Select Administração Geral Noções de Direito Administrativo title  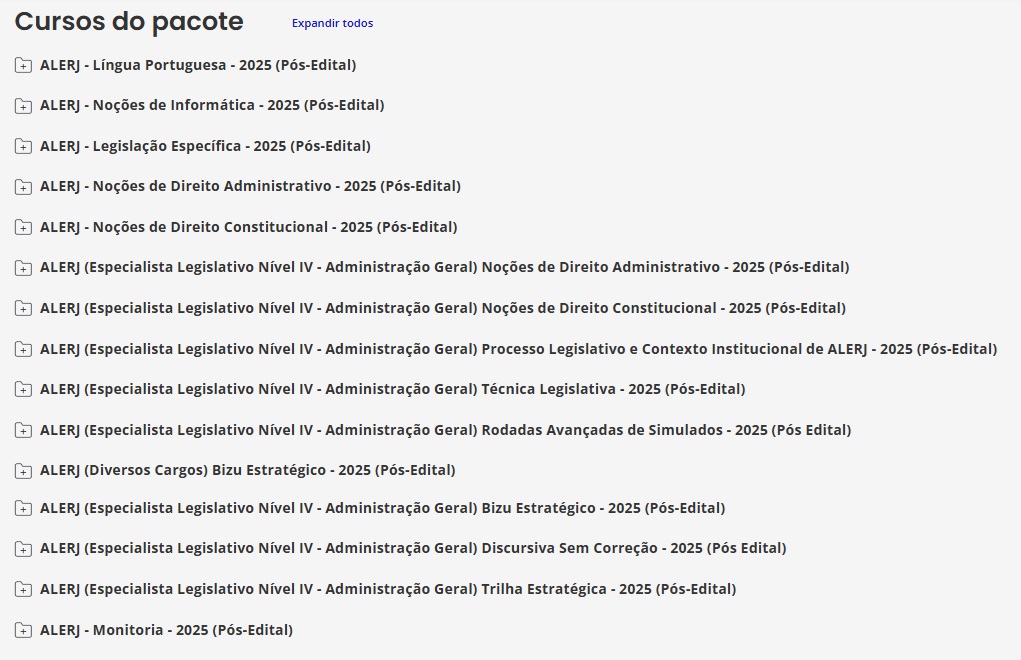444,267
